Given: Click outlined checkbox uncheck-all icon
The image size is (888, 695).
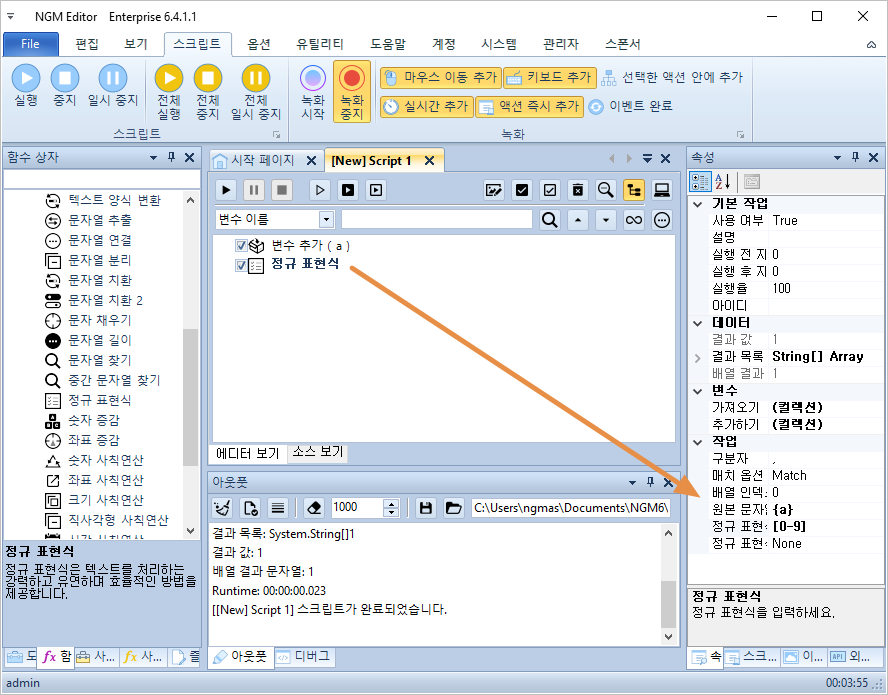Looking at the screenshot, I should 550,190.
